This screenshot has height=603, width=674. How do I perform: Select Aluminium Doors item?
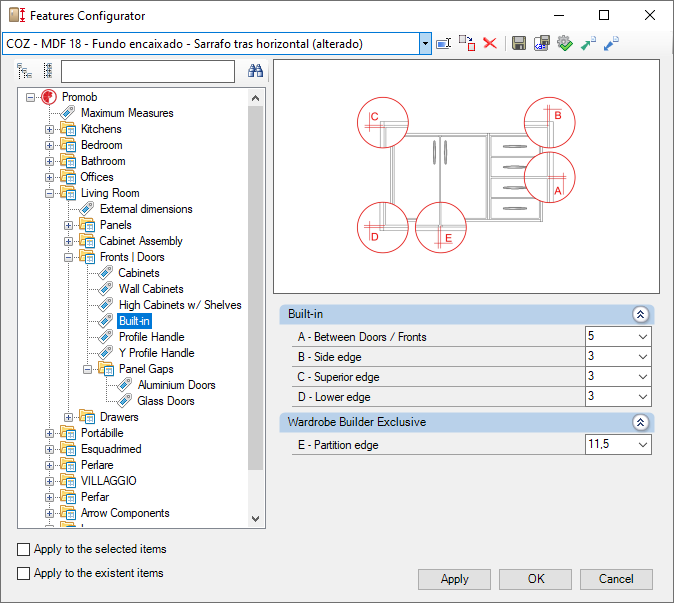pyautogui.click(x=177, y=385)
